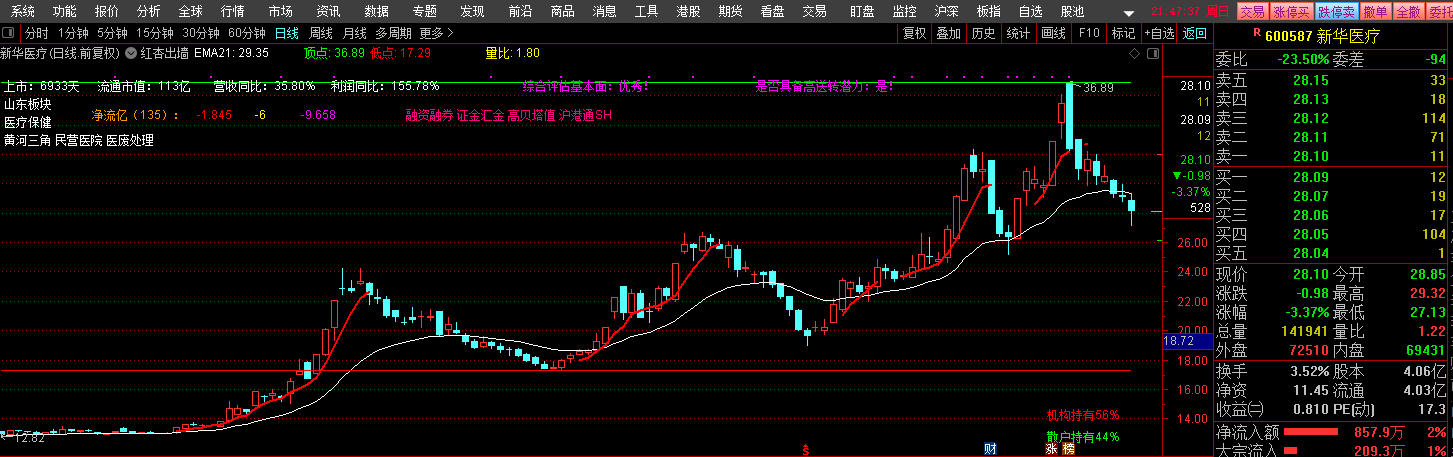Click the pink 交易 quick-trade button
Viewport: 1453px width, 457px height.
pyautogui.click(x=1251, y=12)
